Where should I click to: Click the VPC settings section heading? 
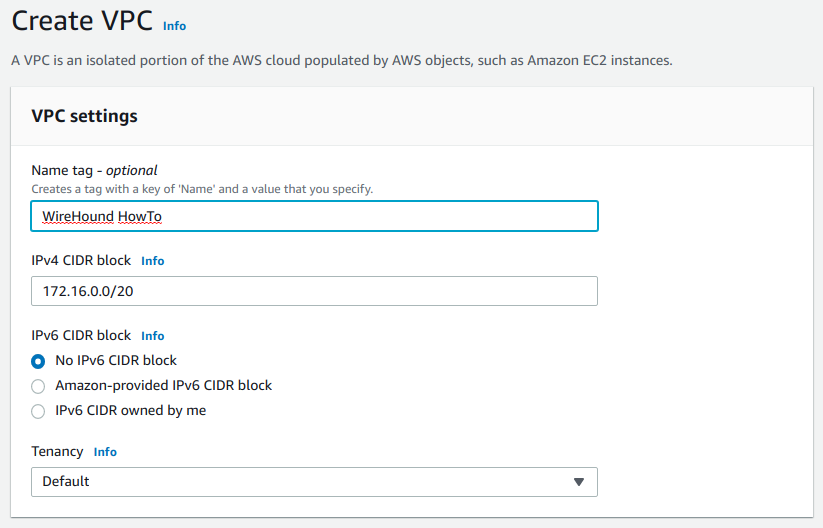click(84, 116)
